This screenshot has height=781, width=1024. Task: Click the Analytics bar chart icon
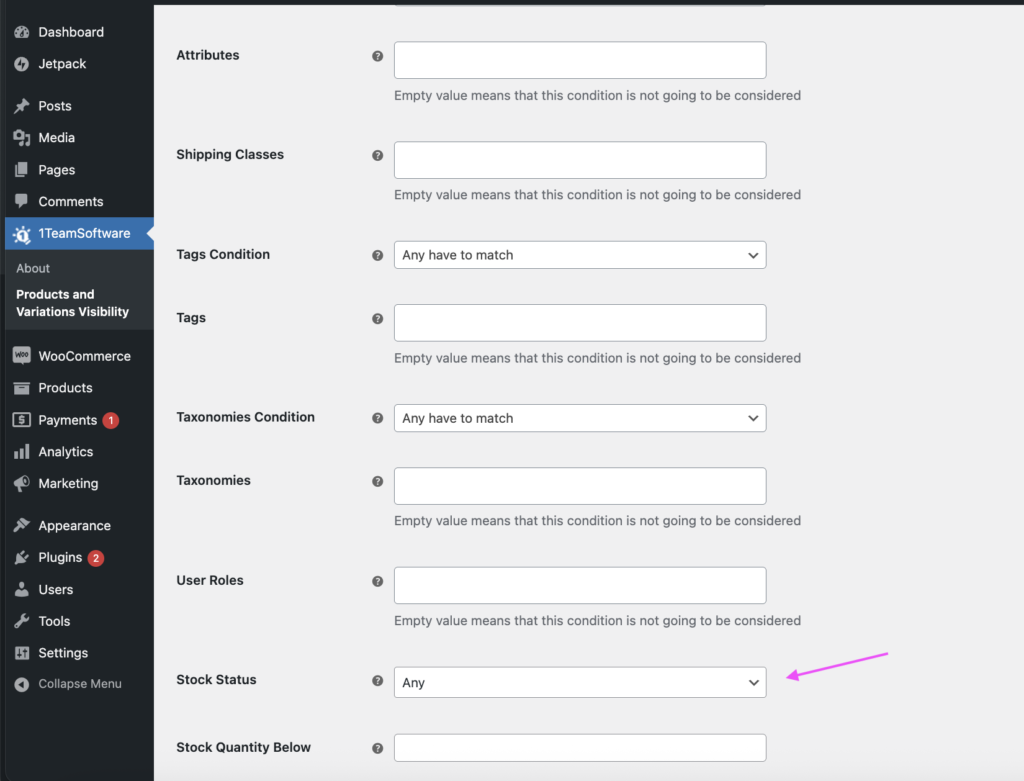pos(22,452)
